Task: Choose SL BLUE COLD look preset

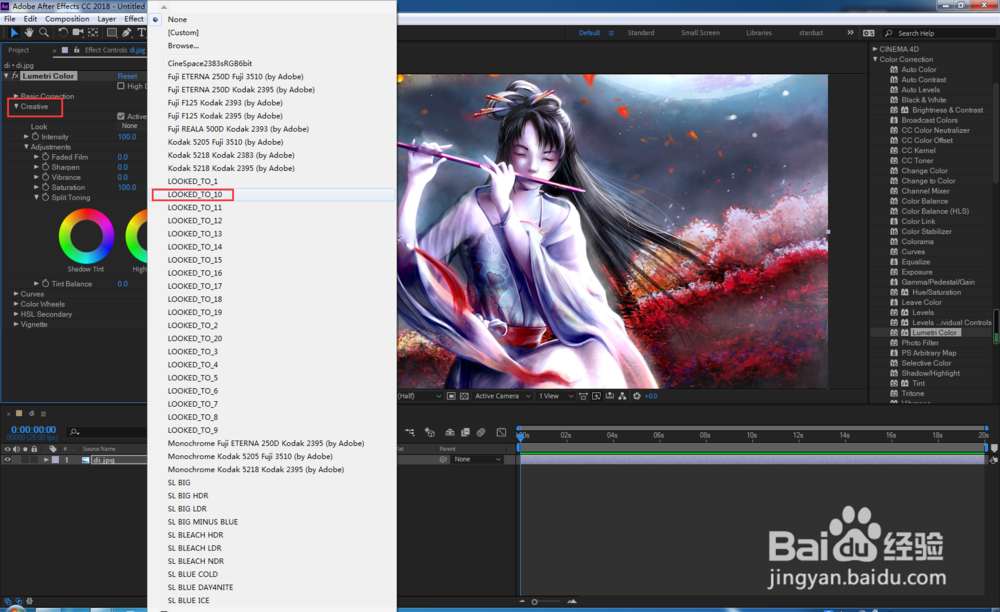Action: pos(193,574)
